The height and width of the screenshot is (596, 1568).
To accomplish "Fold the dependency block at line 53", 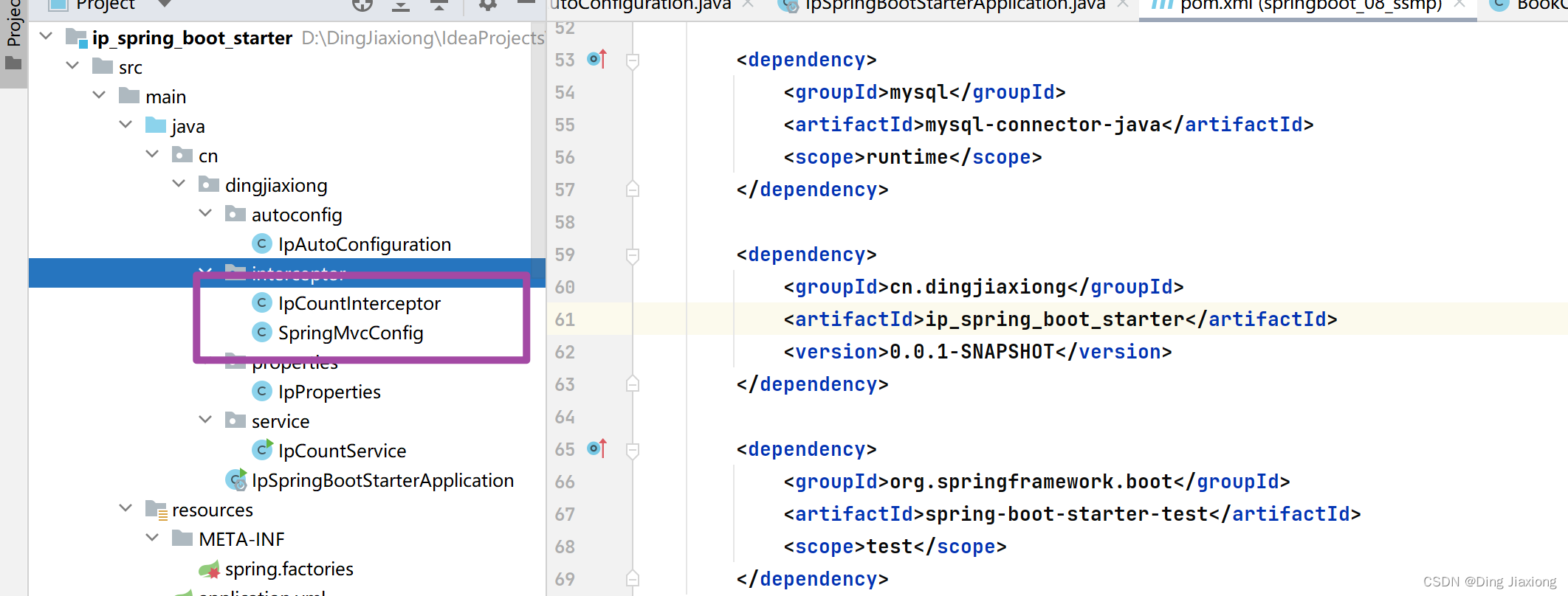I will [633, 61].
